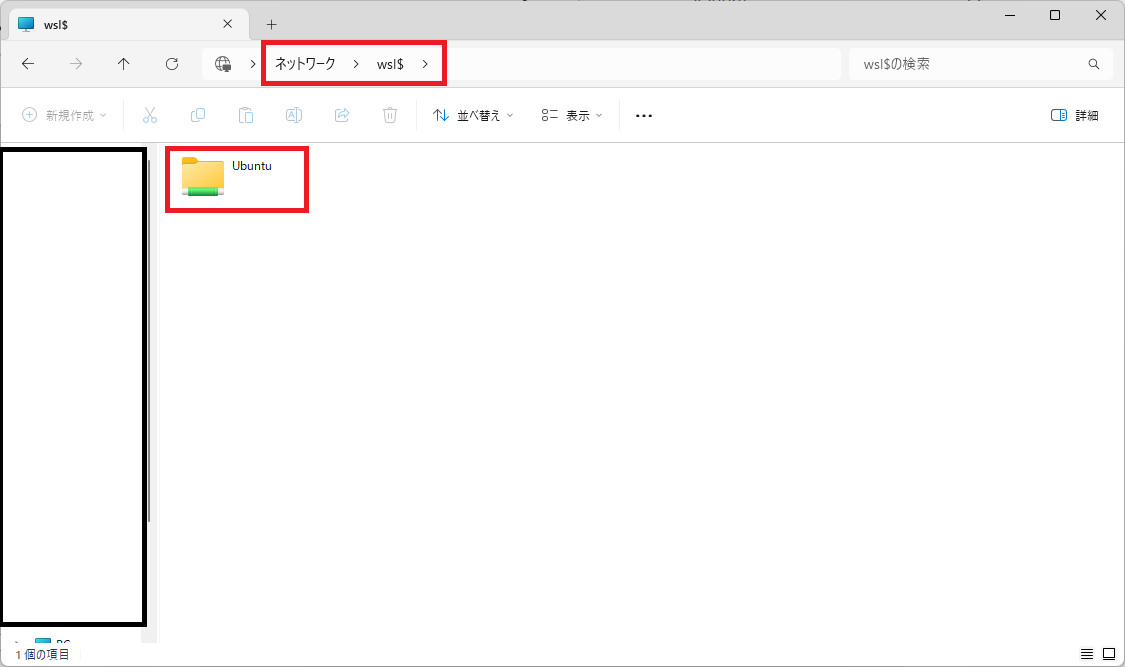Click the Rename icon in toolbar
This screenshot has height=667, width=1125.
294,115
